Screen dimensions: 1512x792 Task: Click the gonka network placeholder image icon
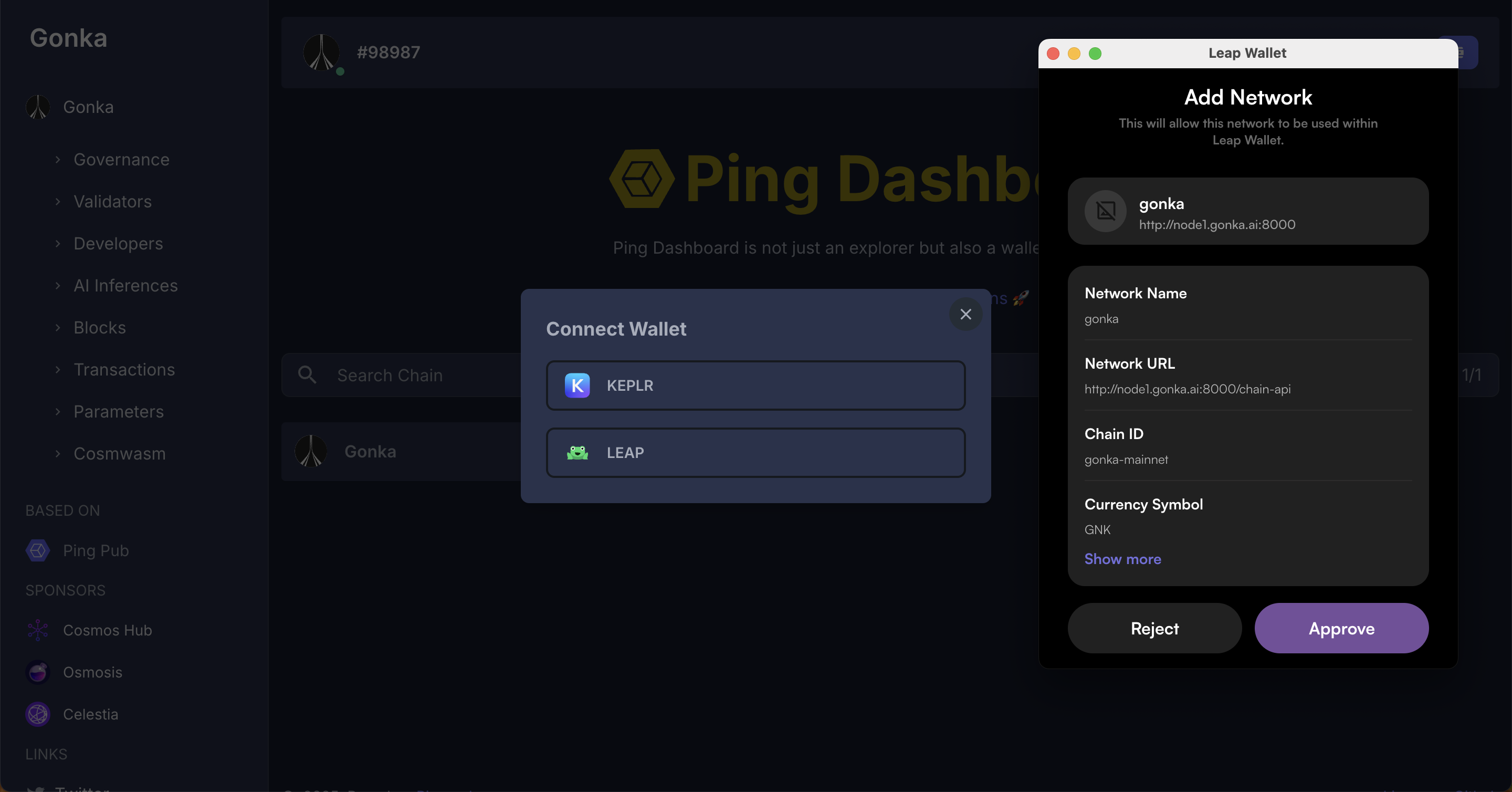1105,211
